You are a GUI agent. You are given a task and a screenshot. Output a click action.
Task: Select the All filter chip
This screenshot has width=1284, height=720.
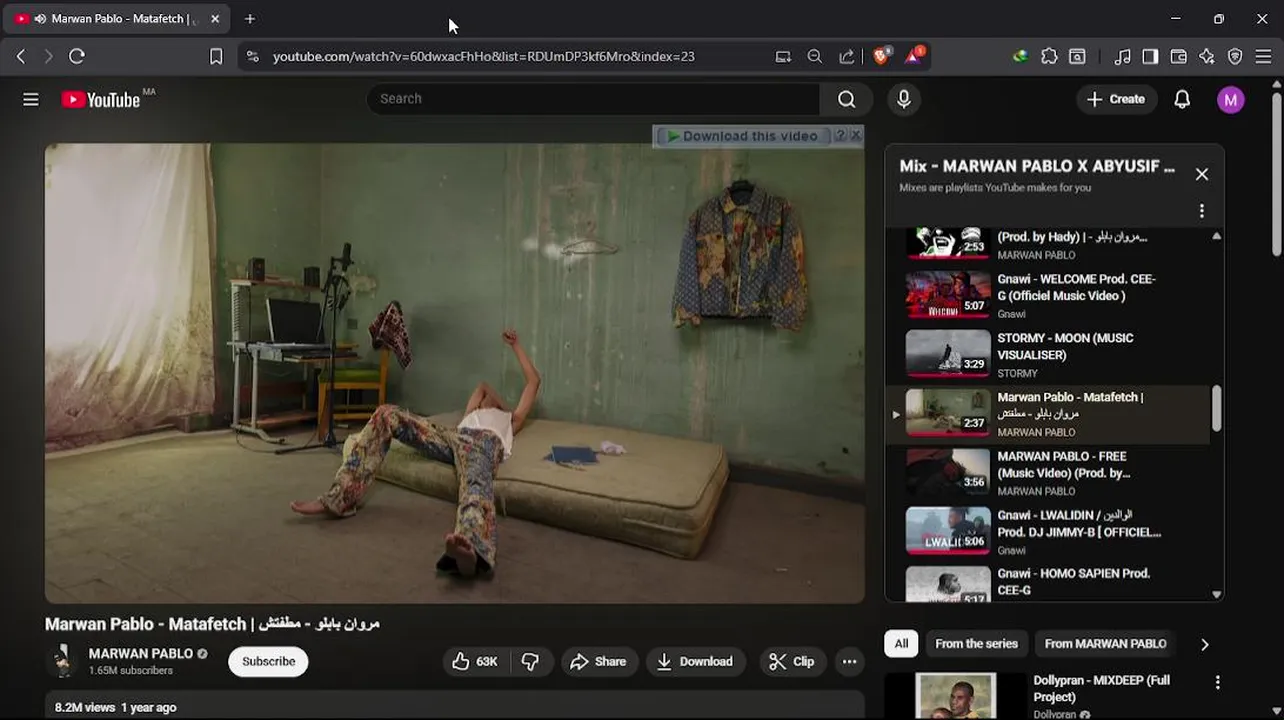(x=901, y=644)
